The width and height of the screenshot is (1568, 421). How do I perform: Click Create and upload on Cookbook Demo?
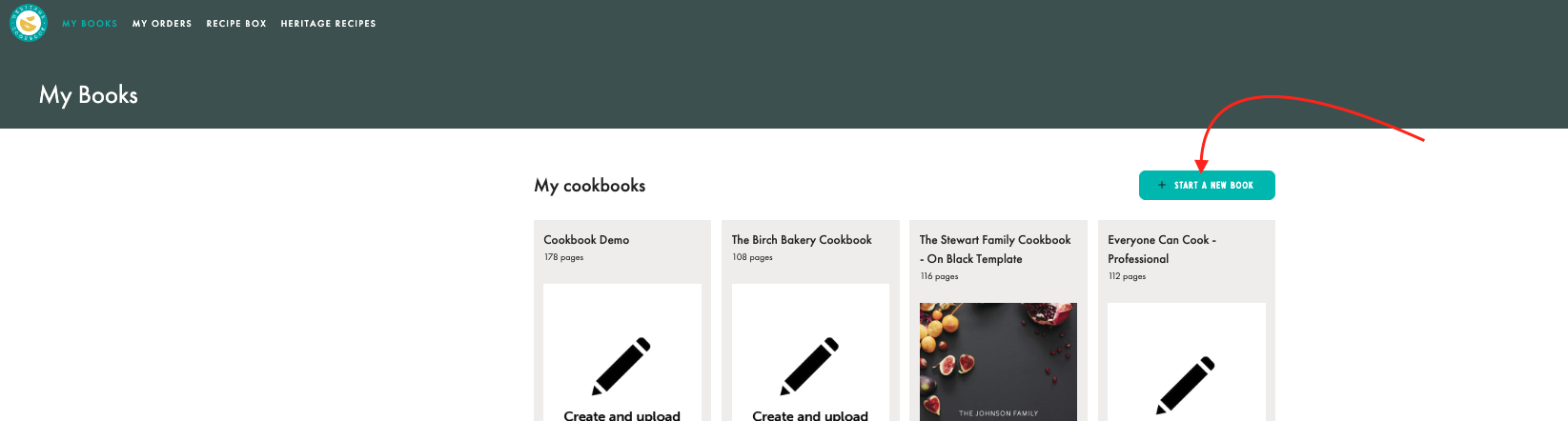pyautogui.click(x=621, y=415)
